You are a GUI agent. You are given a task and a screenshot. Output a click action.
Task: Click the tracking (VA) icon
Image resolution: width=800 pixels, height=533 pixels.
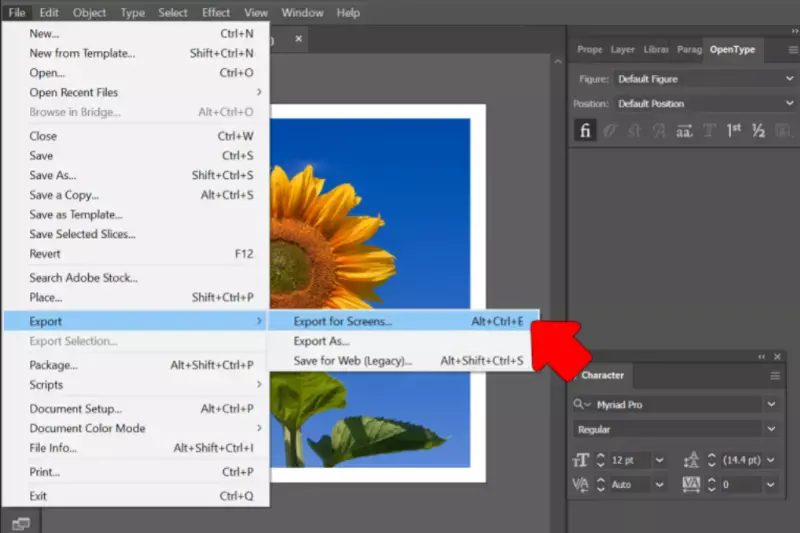coord(691,485)
